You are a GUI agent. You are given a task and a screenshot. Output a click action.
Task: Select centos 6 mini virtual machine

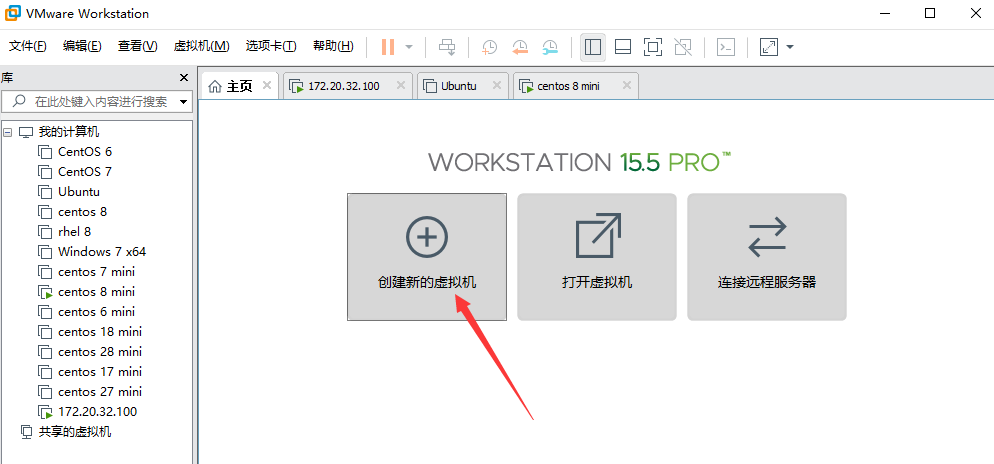click(96, 311)
